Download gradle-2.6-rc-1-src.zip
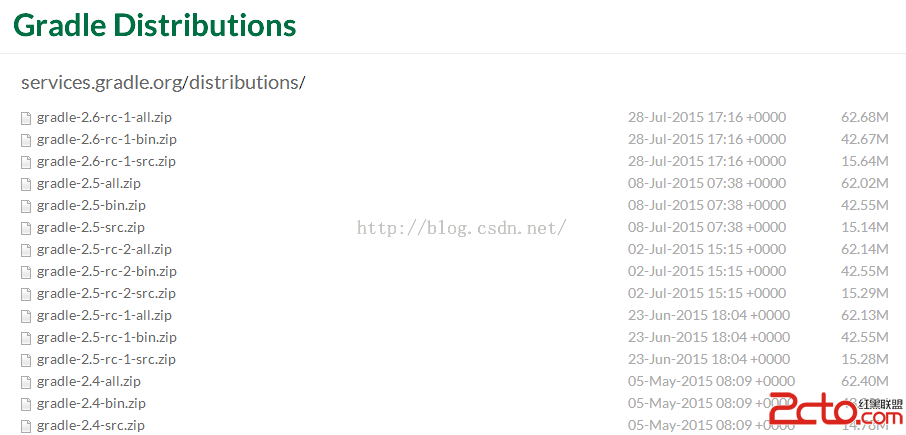The height and width of the screenshot is (435, 906). tap(106, 161)
